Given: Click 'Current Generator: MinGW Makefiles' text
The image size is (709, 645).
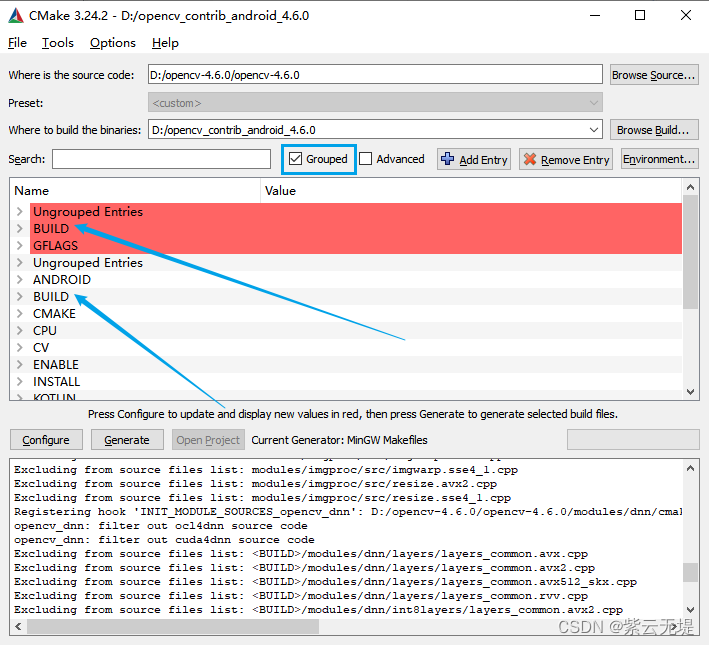Looking at the screenshot, I should coord(339,440).
